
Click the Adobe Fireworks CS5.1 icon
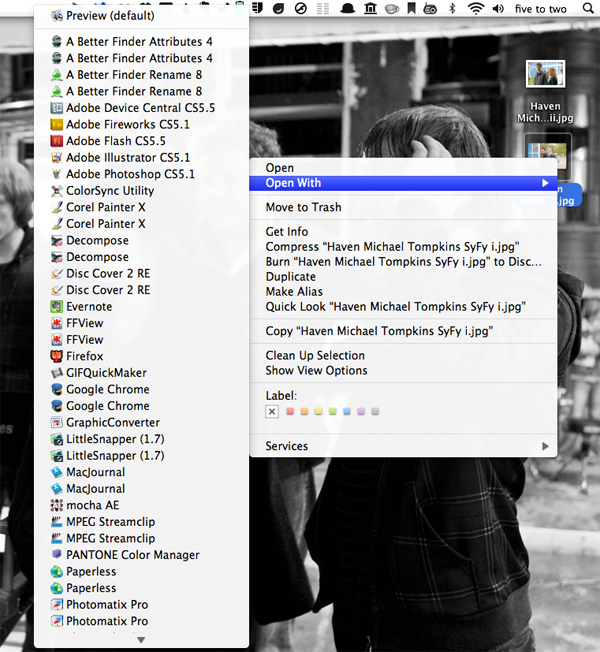pos(57,124)
